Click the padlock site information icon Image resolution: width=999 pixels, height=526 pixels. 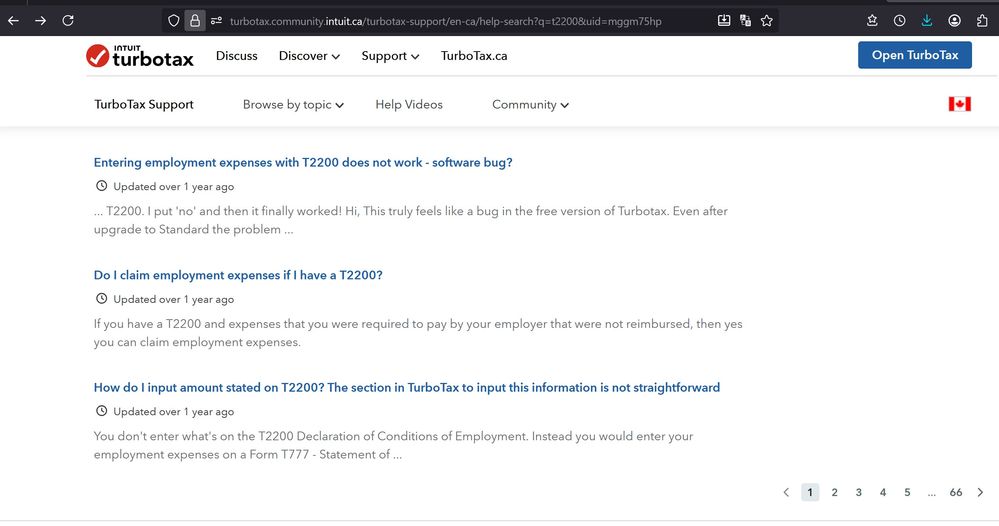pos(196,20)
